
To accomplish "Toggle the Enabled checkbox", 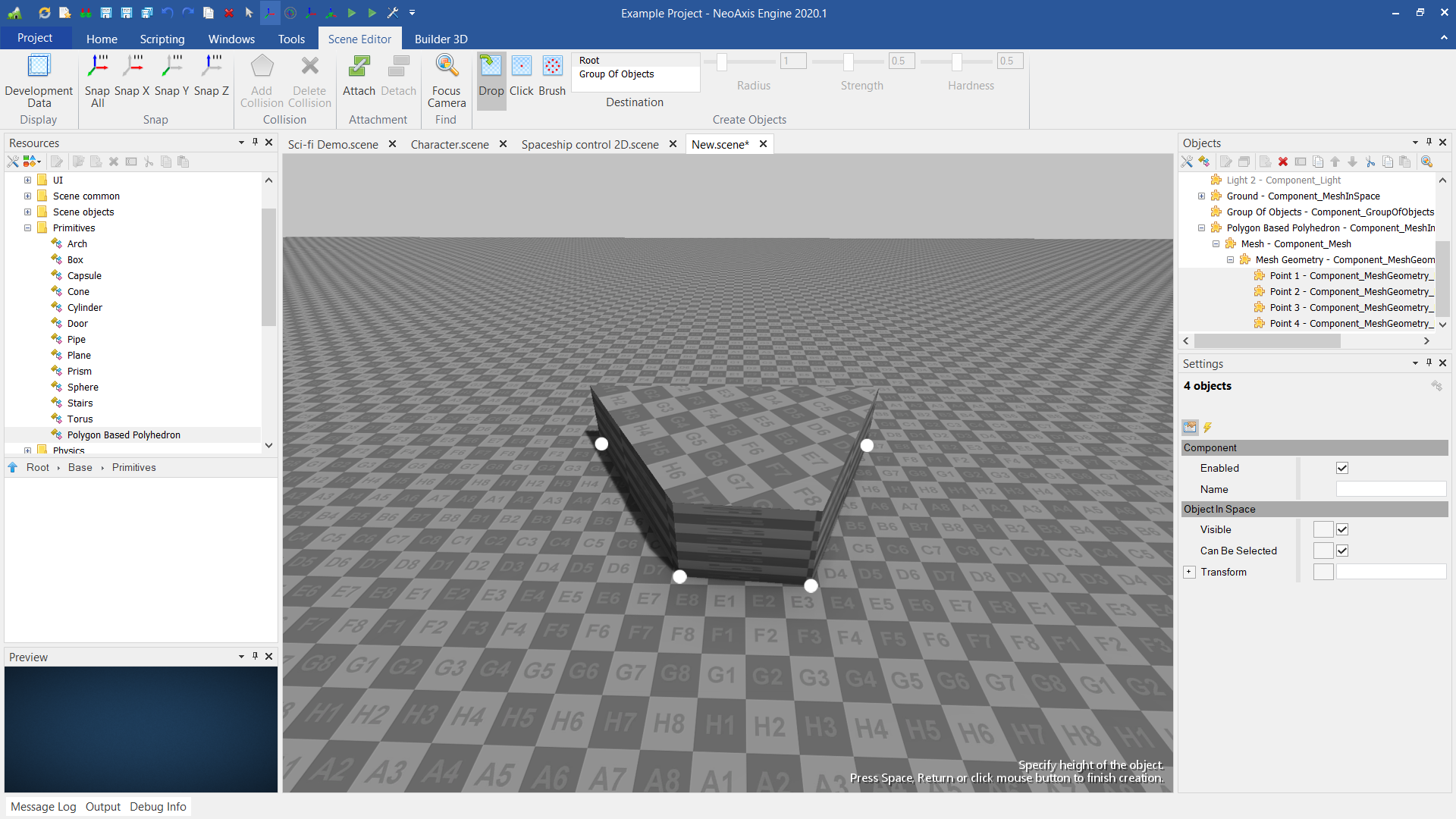I will (1342, 468).
